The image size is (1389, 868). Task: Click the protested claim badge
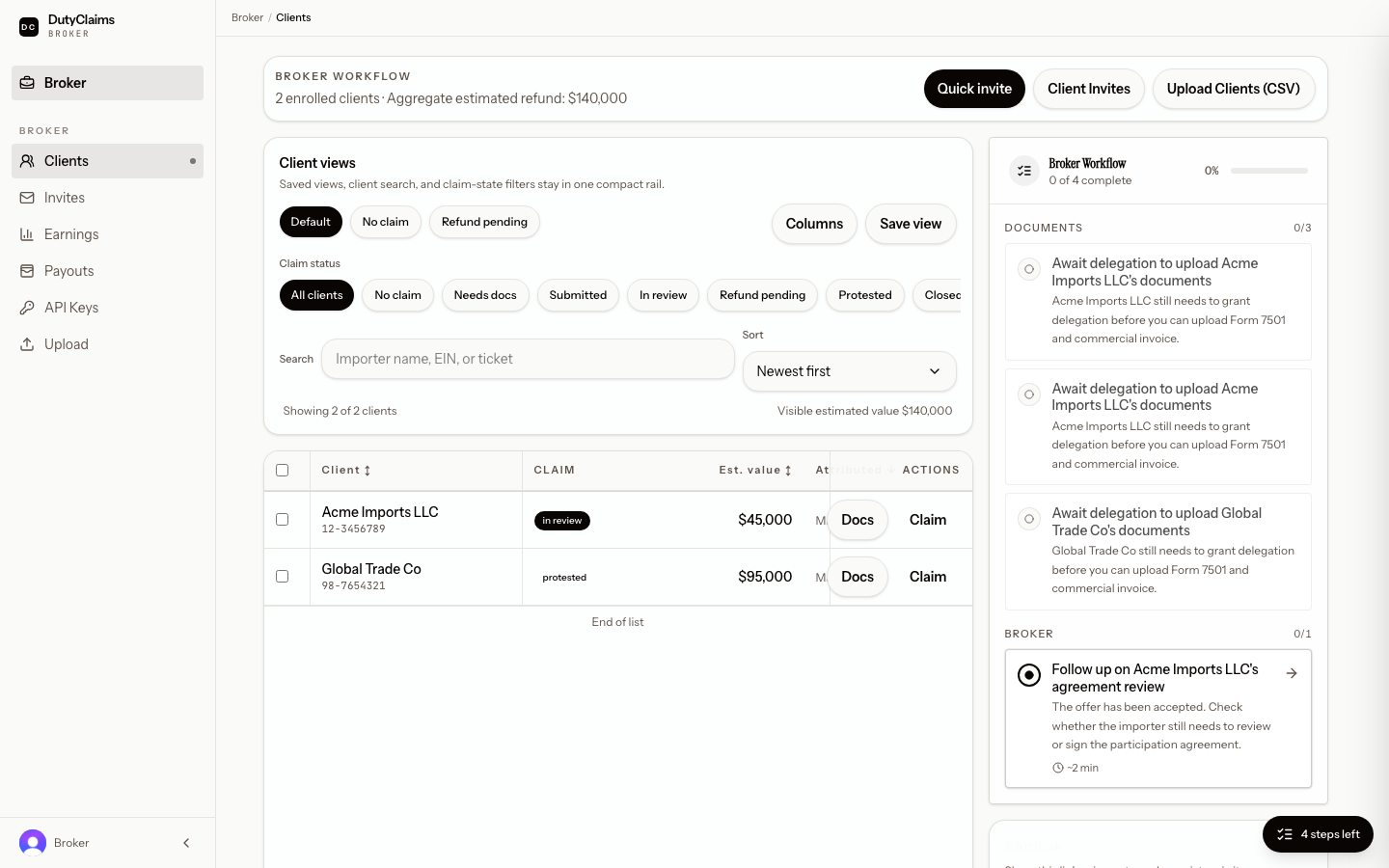pos(564,578)
